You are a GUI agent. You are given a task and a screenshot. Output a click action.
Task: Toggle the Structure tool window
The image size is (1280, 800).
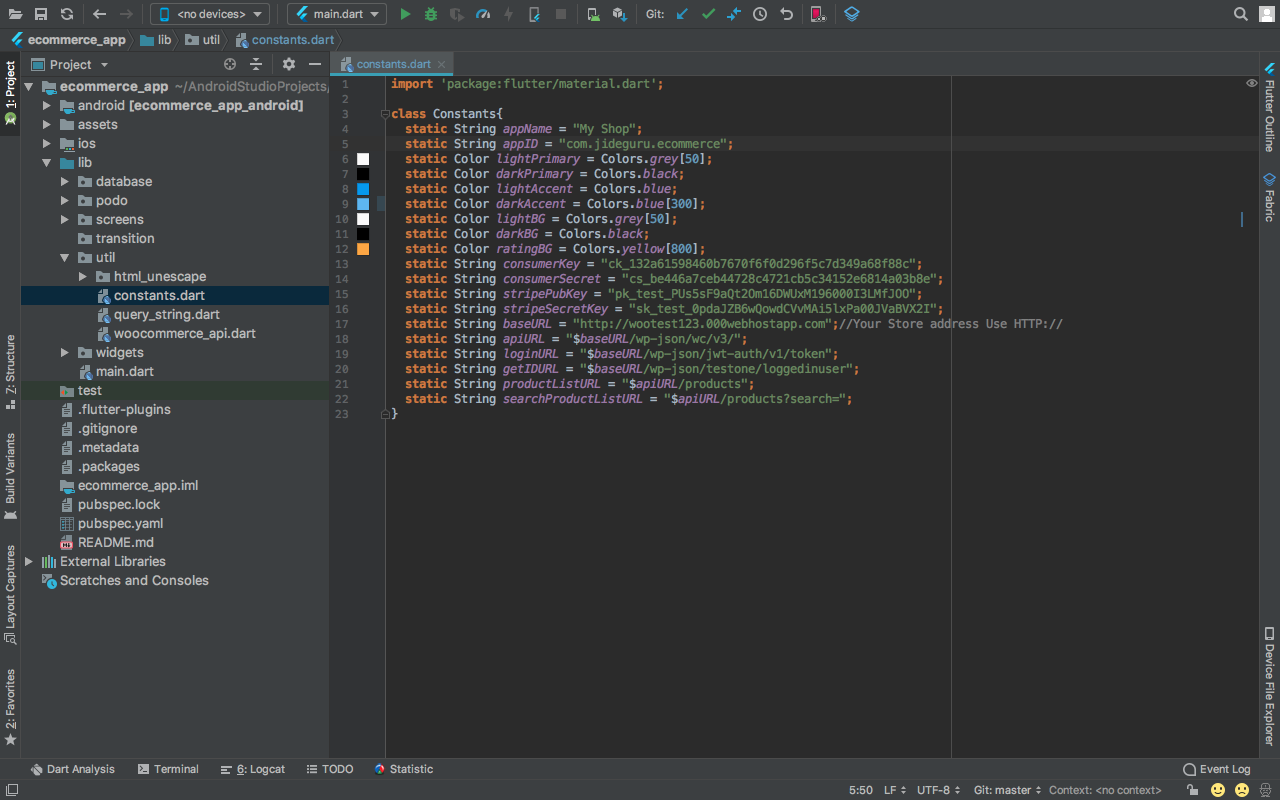point(10,372)
